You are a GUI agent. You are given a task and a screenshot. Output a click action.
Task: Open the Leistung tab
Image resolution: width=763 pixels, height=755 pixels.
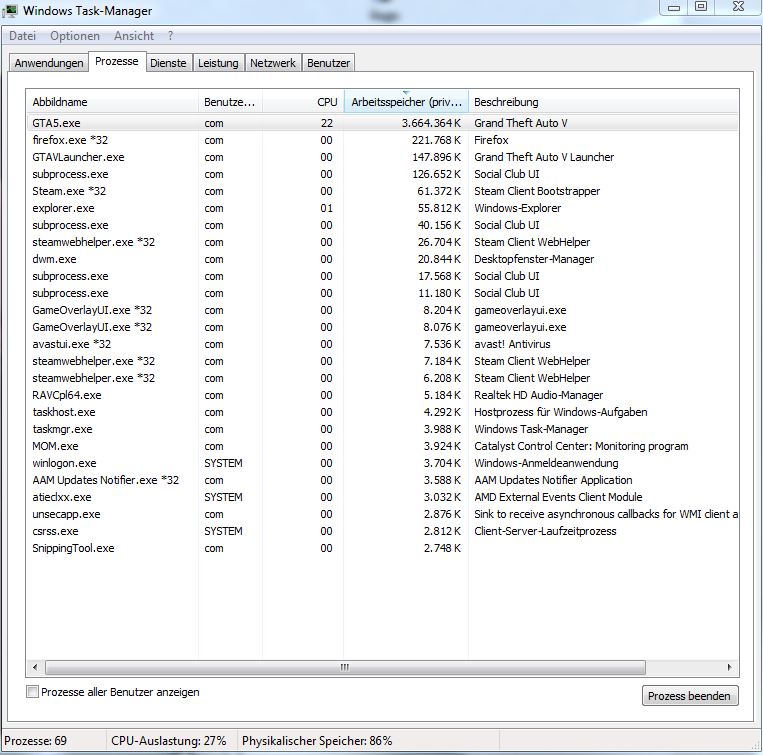pyautogui.click(x=218, y=63)
